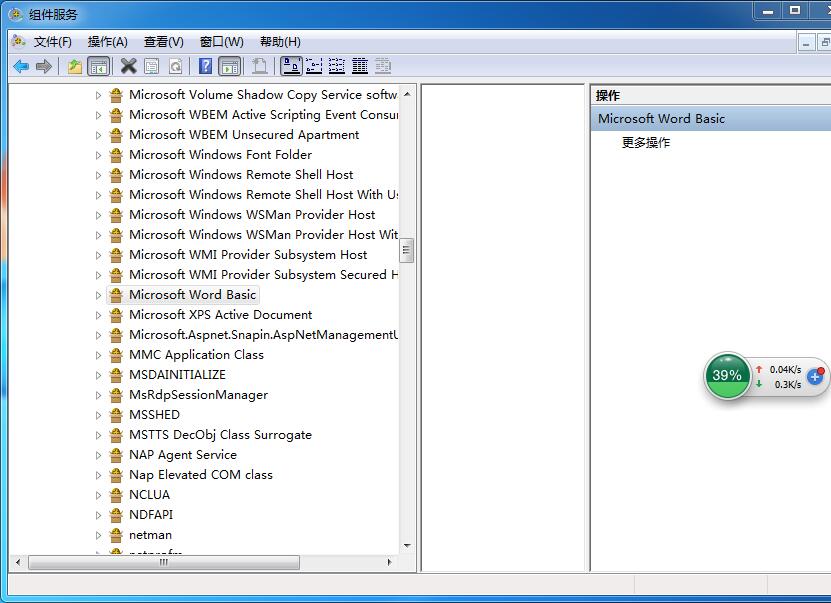831x603 pixels.
Task: Click the package icon beside MSSHED
Action: point(116,415)
